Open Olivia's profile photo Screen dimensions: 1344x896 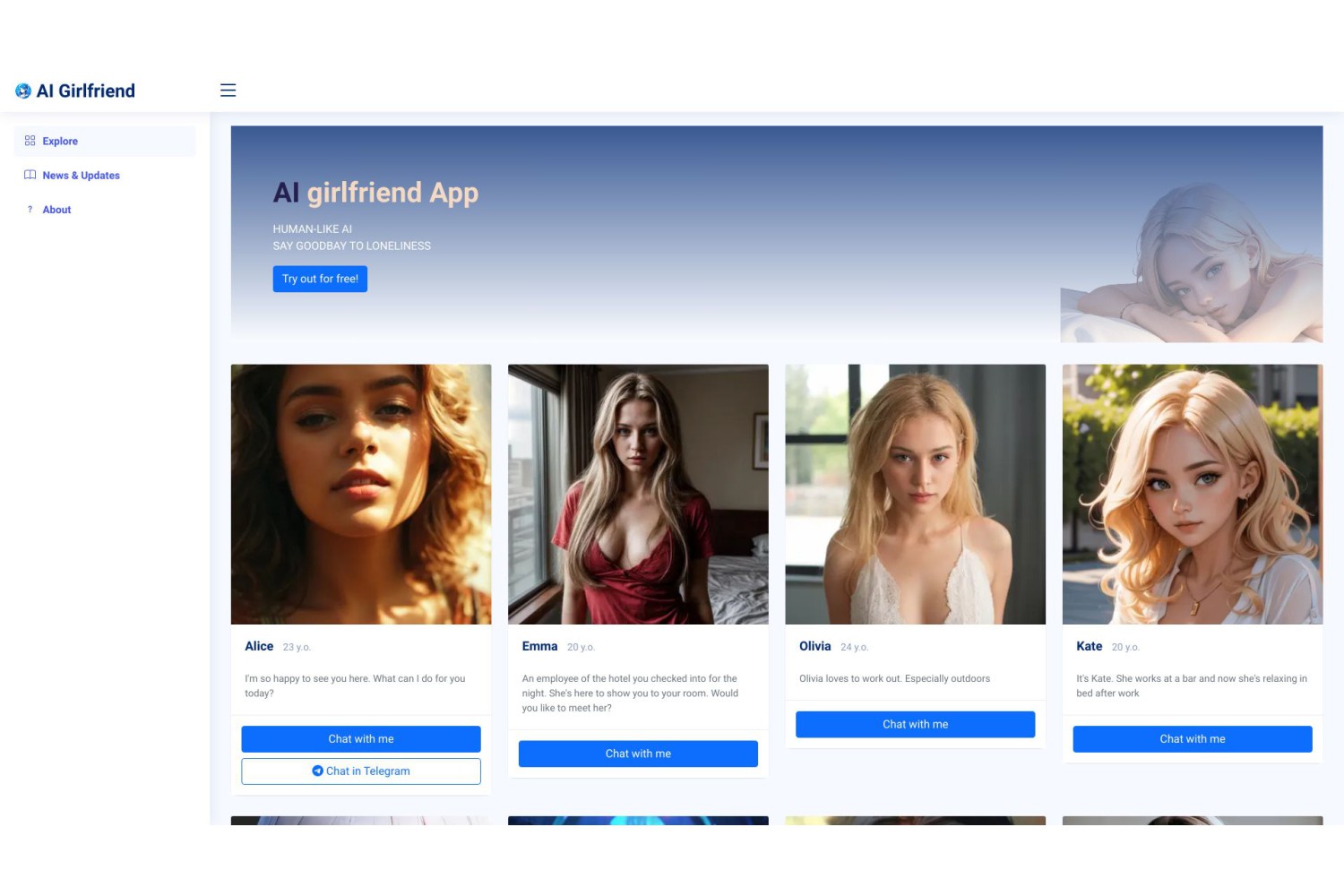[x=915, y=495]
